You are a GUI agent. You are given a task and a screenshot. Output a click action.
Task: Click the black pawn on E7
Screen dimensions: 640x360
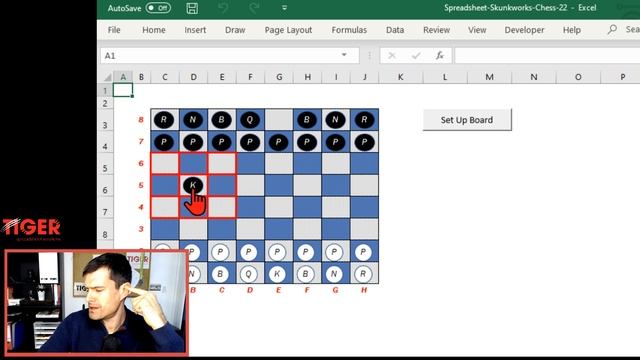click(x=278, y=142)
